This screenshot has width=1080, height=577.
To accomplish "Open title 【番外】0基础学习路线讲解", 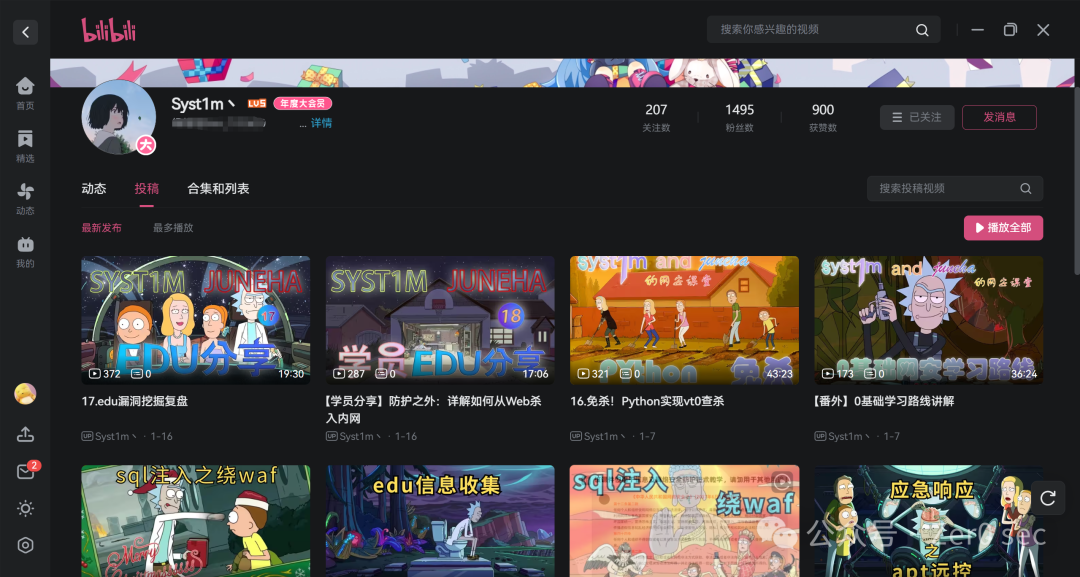I will (884, 401).
